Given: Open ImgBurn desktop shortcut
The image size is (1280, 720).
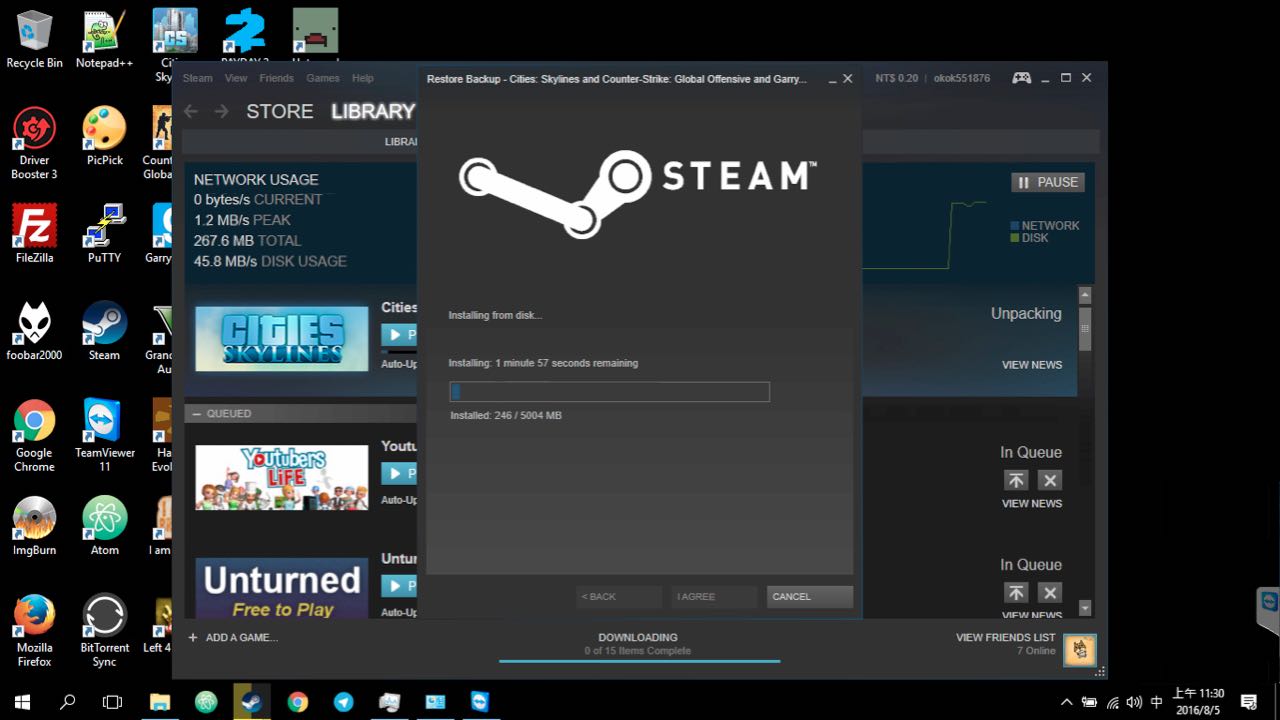Looking at the screenshot, I should (x=34, y=527).
